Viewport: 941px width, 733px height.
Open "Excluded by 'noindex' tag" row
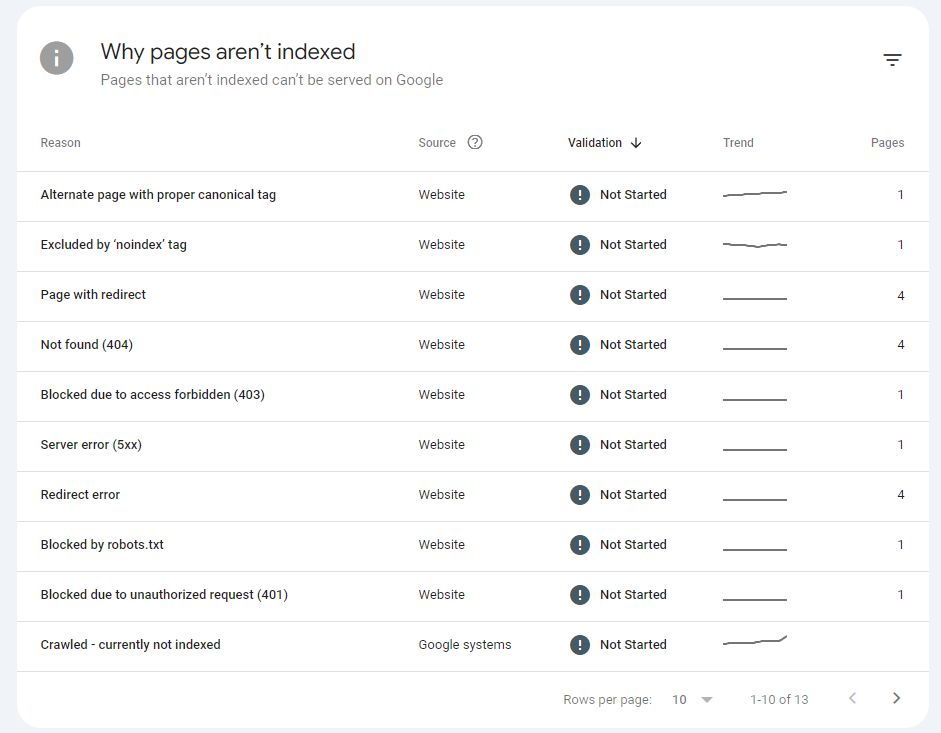(x=473, y=247)
